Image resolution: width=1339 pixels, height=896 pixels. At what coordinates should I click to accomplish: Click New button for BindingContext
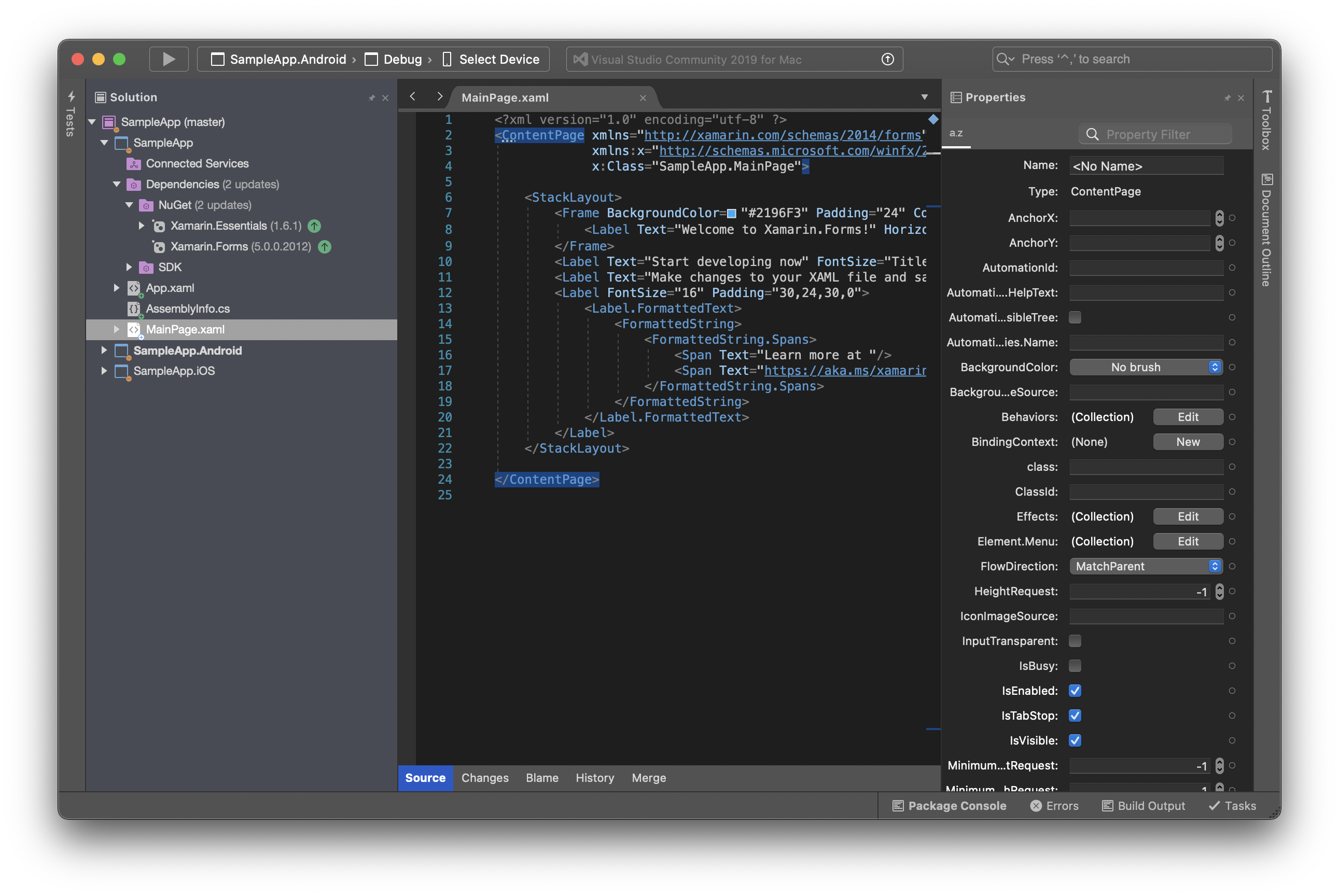coord(1188,442)
